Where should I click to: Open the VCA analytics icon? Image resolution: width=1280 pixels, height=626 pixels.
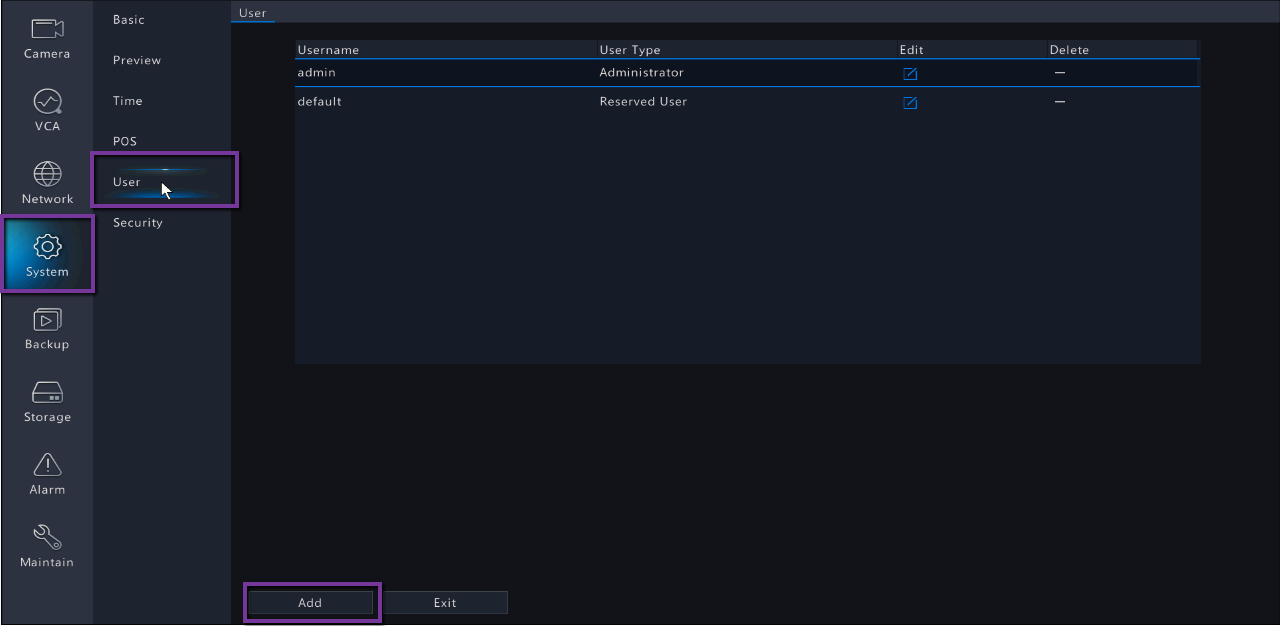click(x=47, y=102)
